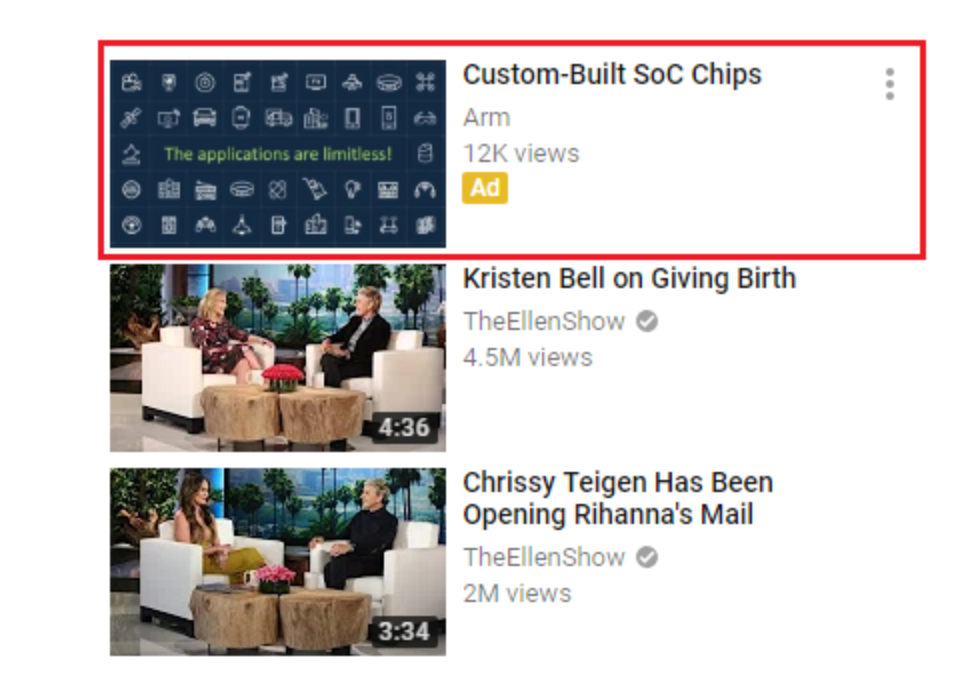Click the 4:36 duration badge
This screenshot has height=694, width=958.
point(403,428)
